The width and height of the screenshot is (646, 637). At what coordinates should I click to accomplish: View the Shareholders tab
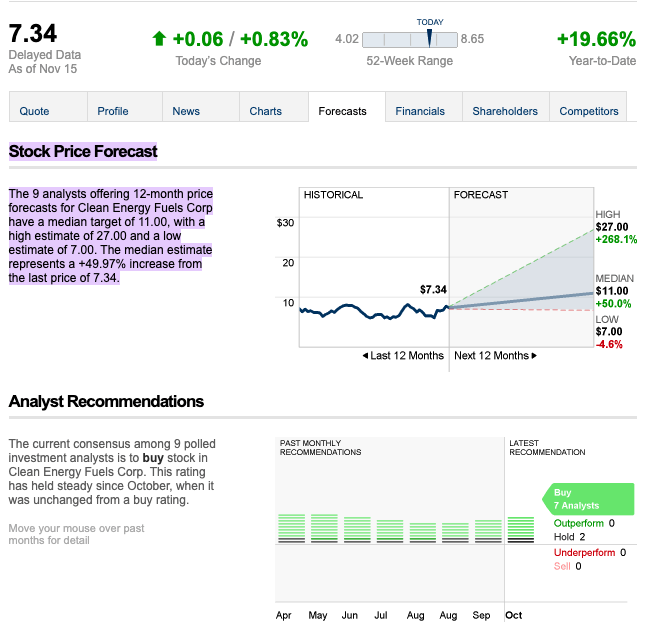(x=505, y=111)
